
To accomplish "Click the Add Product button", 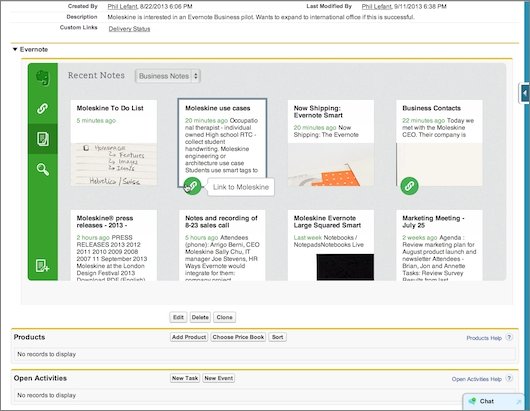I will (x=189, y=337).
